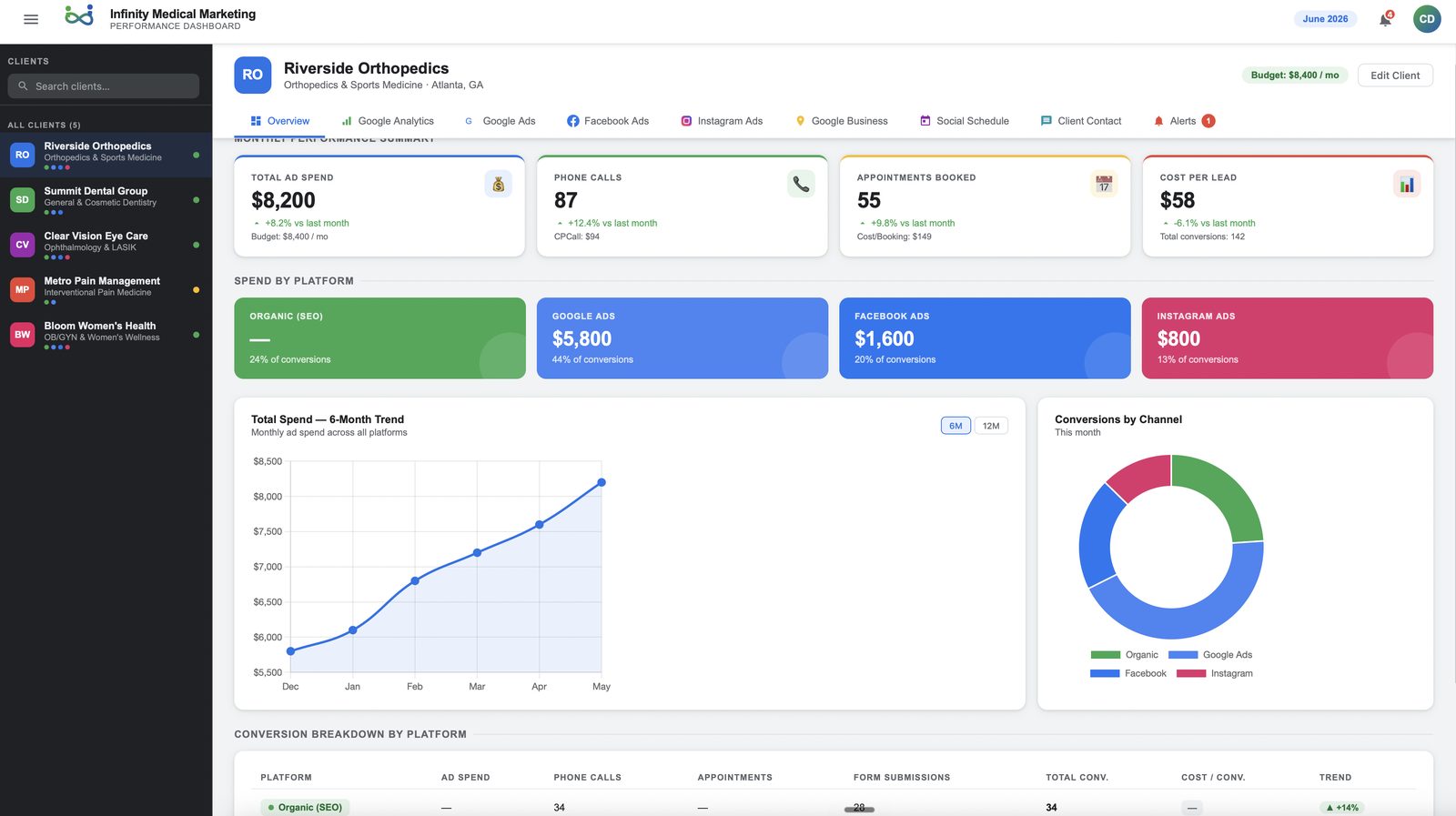Viewport: 1456px width, 816px height.
Task: Click the Total conversions: 142 text
Action: pos(1202,237)
